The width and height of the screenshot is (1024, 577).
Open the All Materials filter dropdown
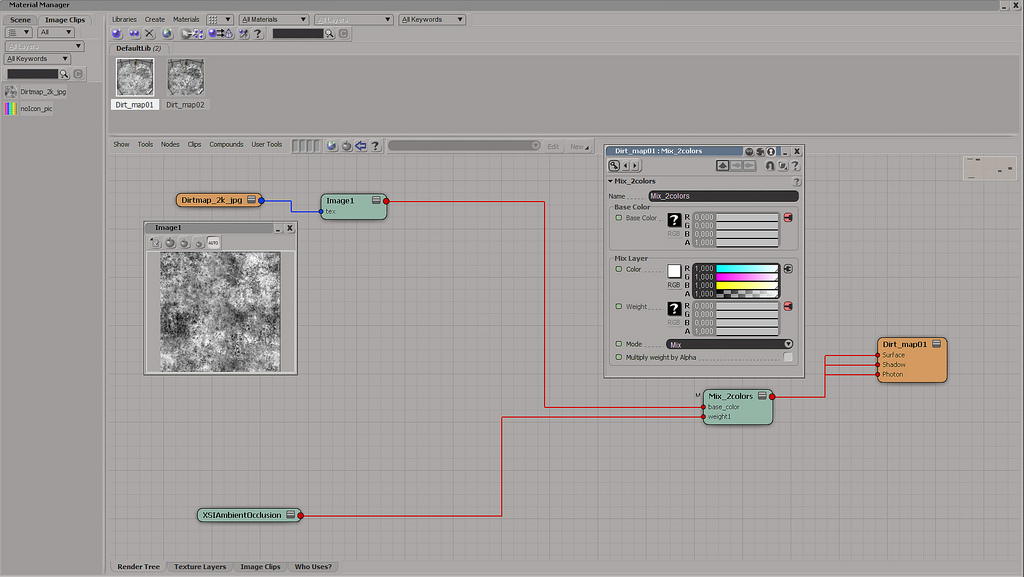coord(274,20)
